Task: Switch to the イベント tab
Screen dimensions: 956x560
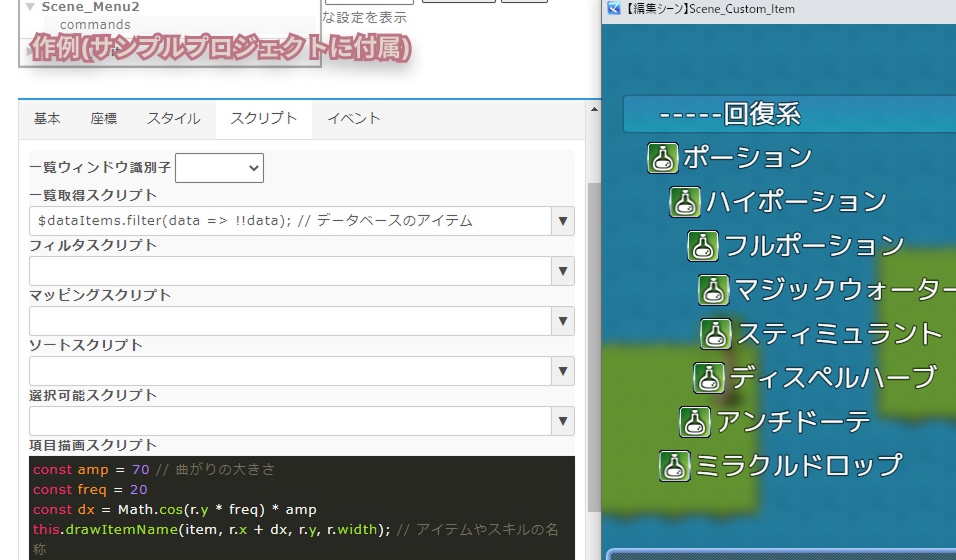Action: [x=354, y=118]
